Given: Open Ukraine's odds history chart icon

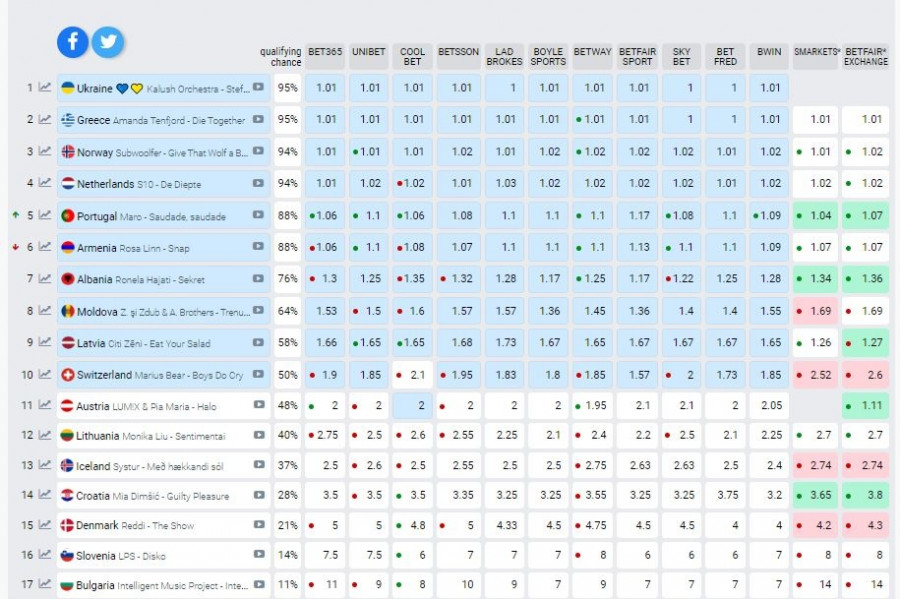Looking at the screenshot, I should pyautogui.click(x=45, y=88).
